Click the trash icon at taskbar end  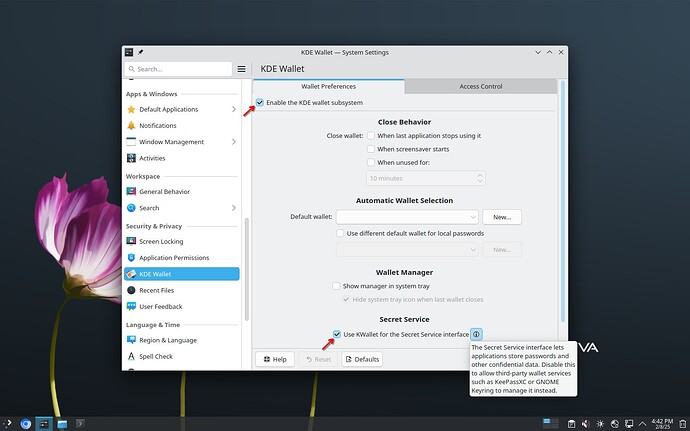(x=683, y=424)
